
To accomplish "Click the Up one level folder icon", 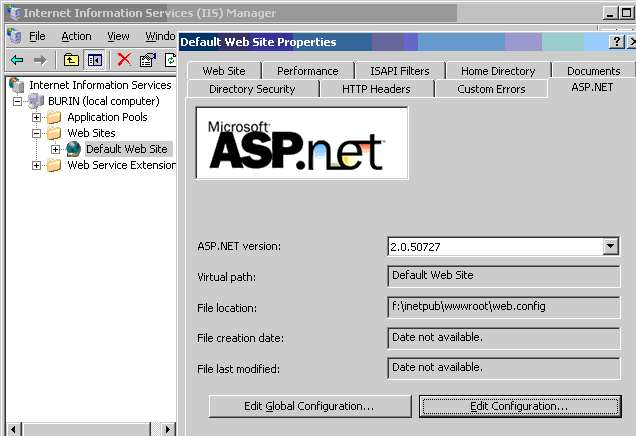I will point(71,60).
